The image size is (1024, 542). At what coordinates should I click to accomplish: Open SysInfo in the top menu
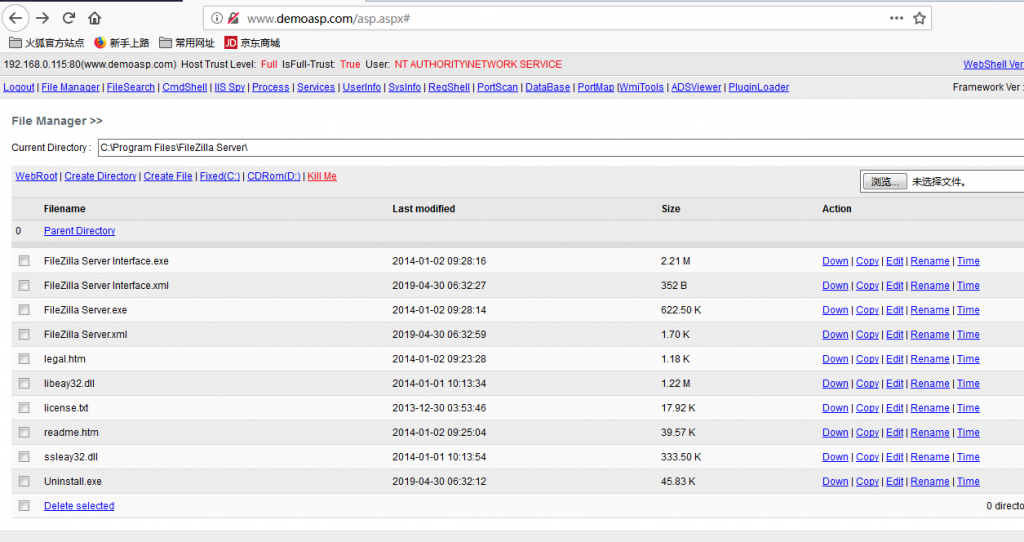404,87
